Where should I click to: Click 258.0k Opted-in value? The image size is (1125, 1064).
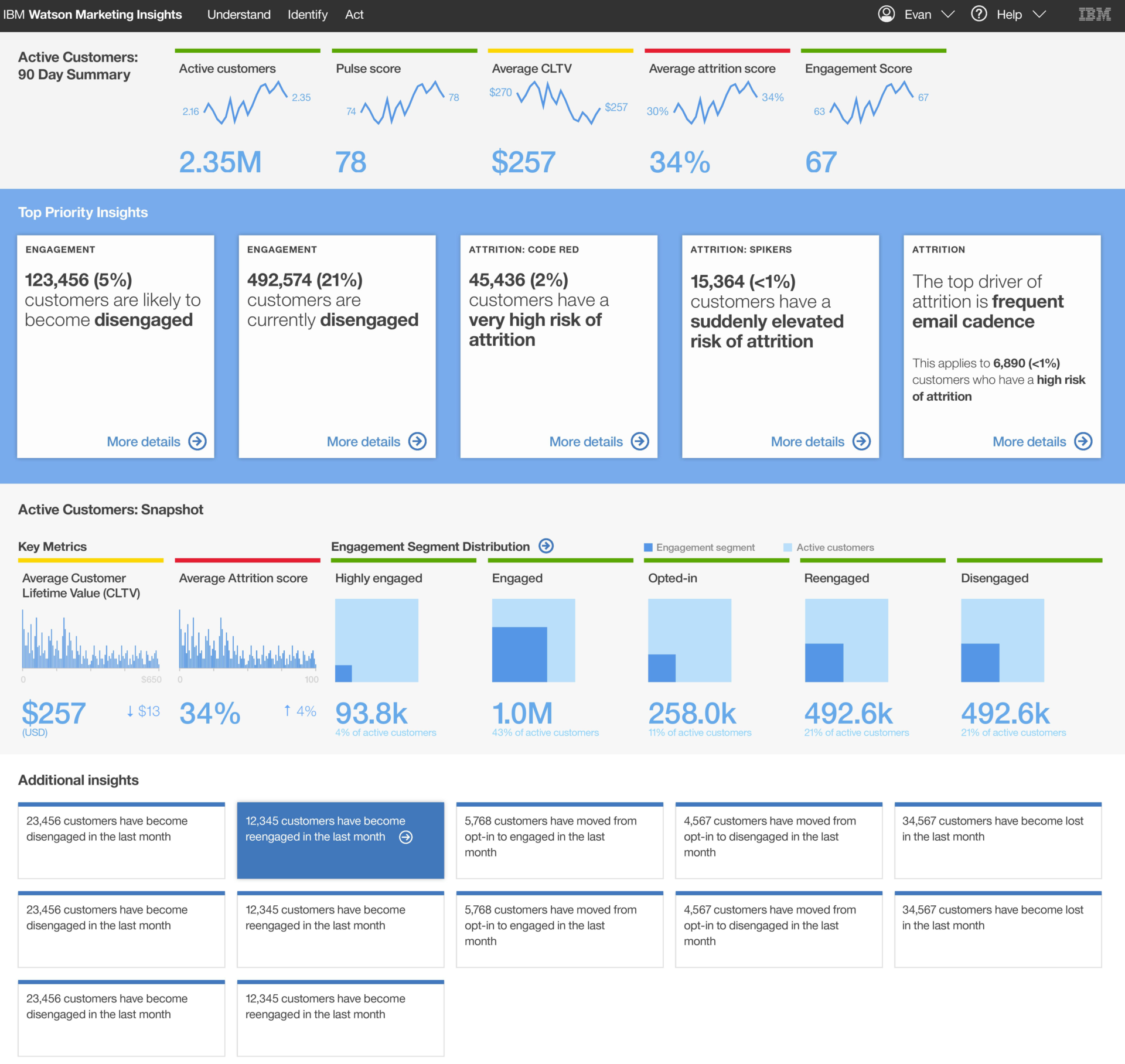tap(692, 713)
